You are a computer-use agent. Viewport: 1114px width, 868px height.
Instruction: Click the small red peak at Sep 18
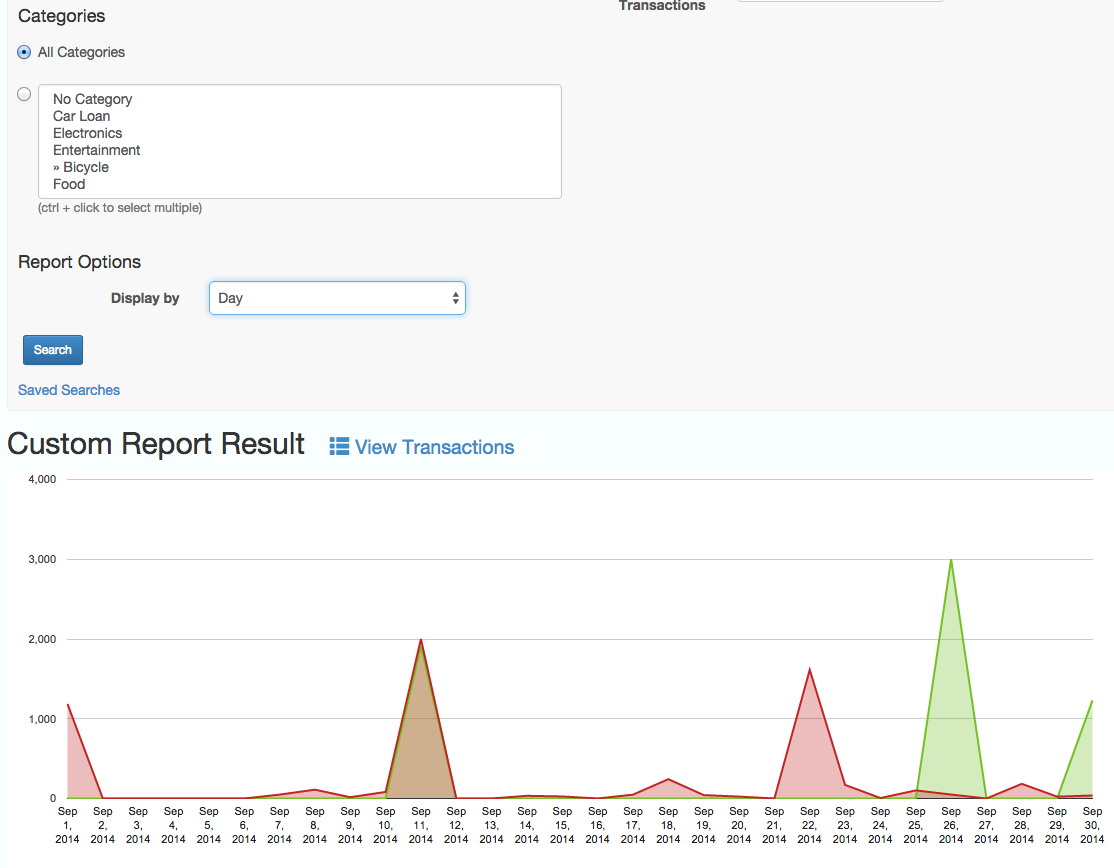pos(668,779)
